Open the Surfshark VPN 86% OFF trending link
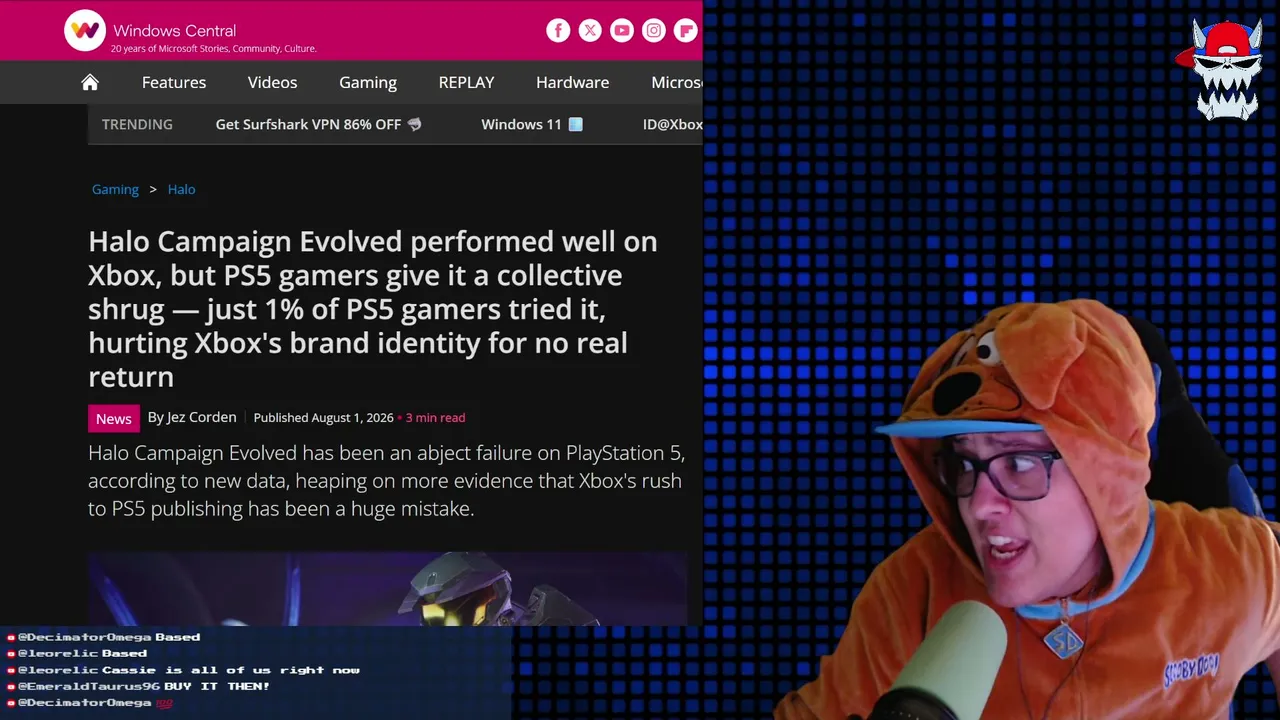 318,124
